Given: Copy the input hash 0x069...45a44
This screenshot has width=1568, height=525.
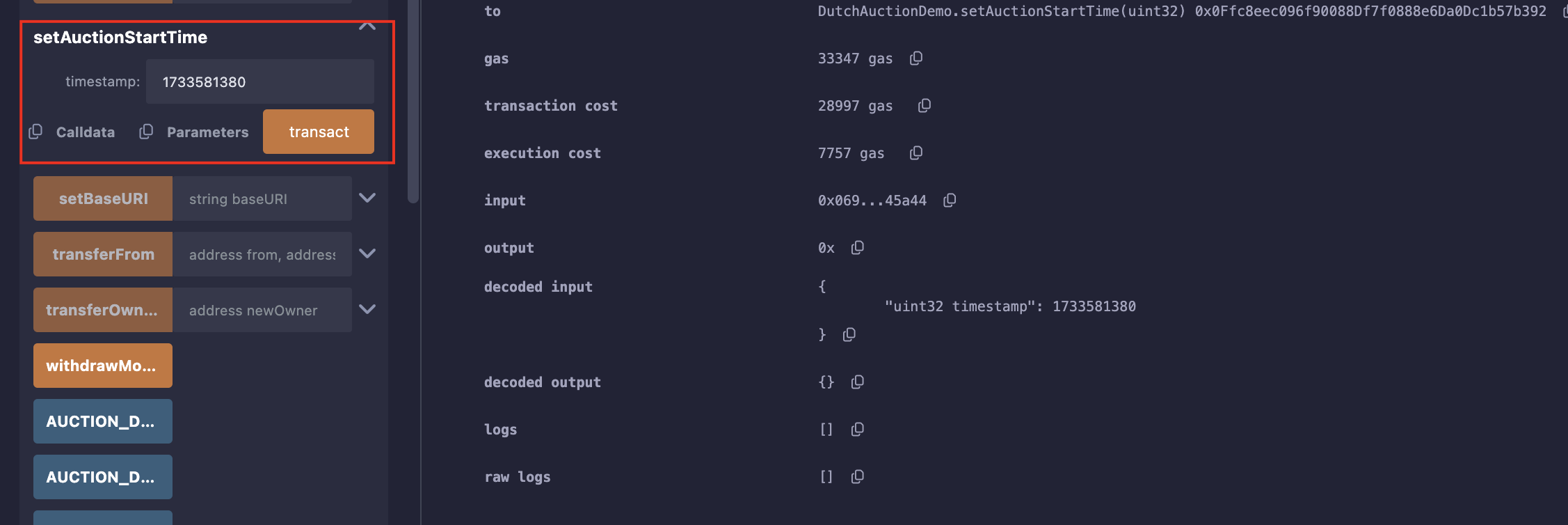Looking at the screenshot, I should (x=950, y=201).
